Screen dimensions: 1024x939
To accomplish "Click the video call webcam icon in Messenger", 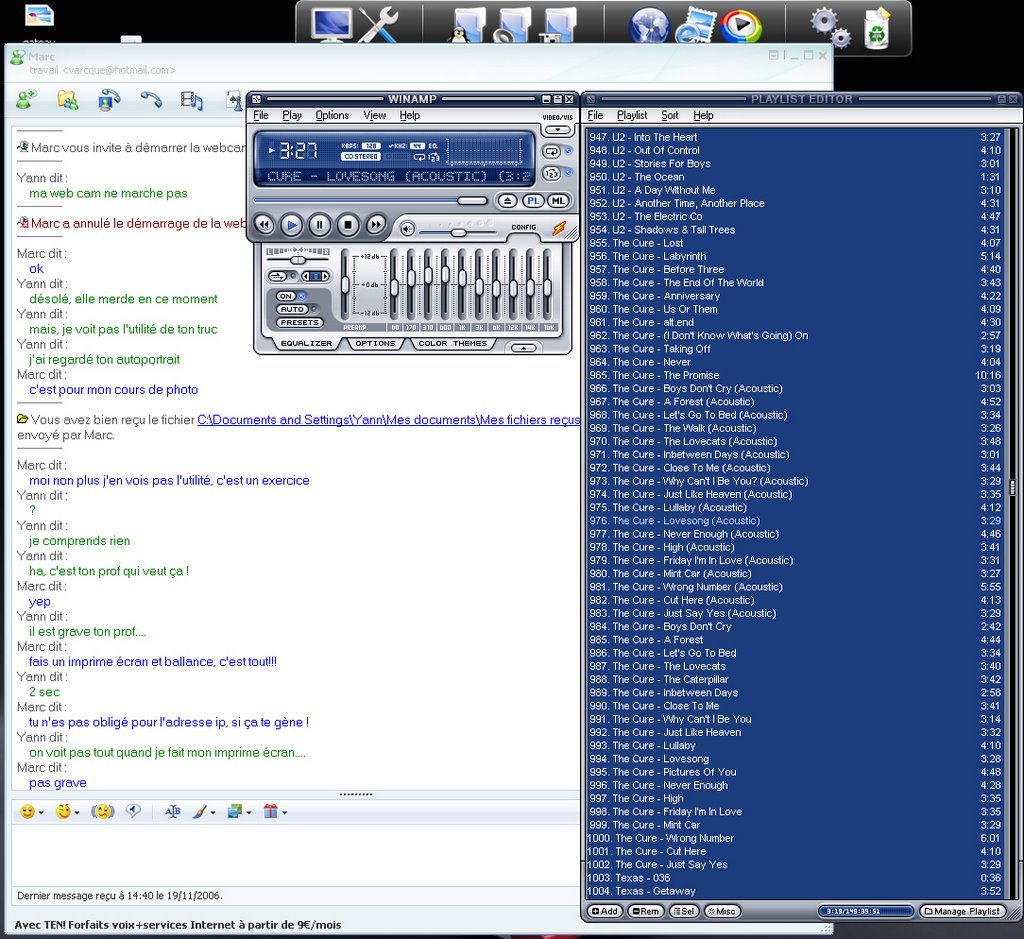I will (109, 100).
